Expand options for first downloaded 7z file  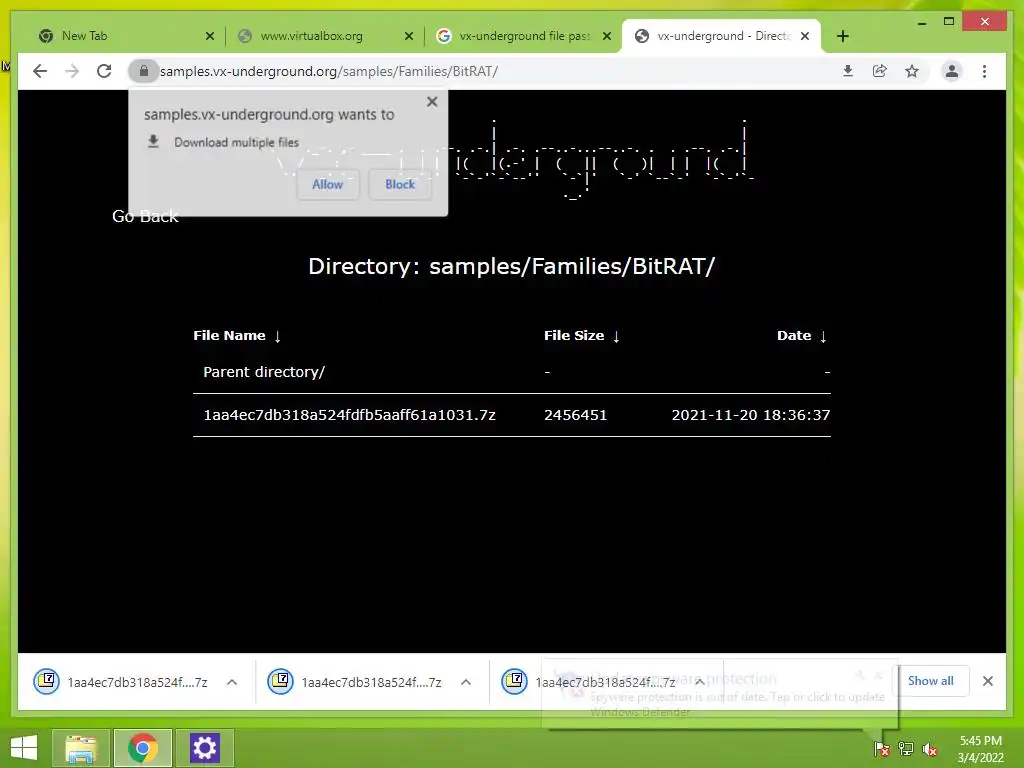click(x=232, y=682)
